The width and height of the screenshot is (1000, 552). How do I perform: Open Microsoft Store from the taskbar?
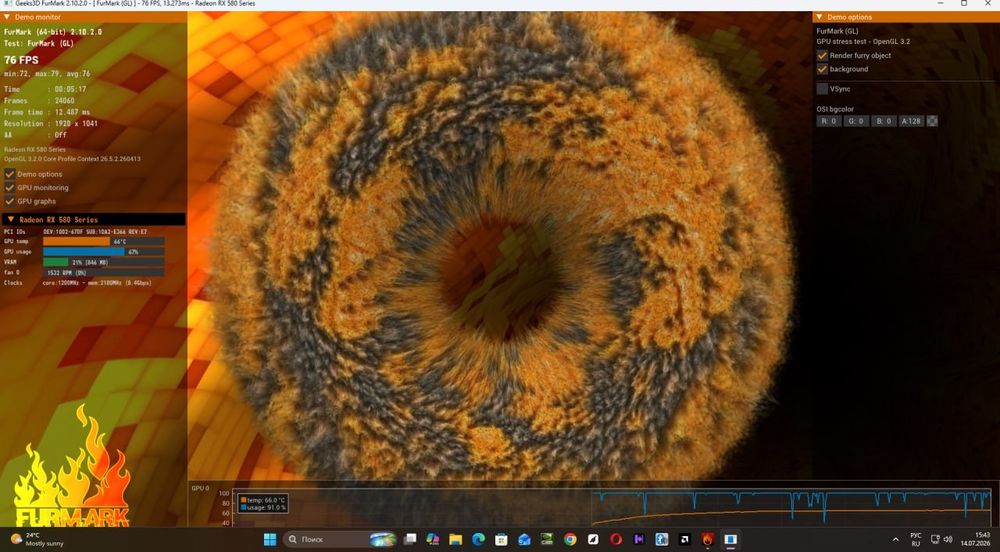501,539
